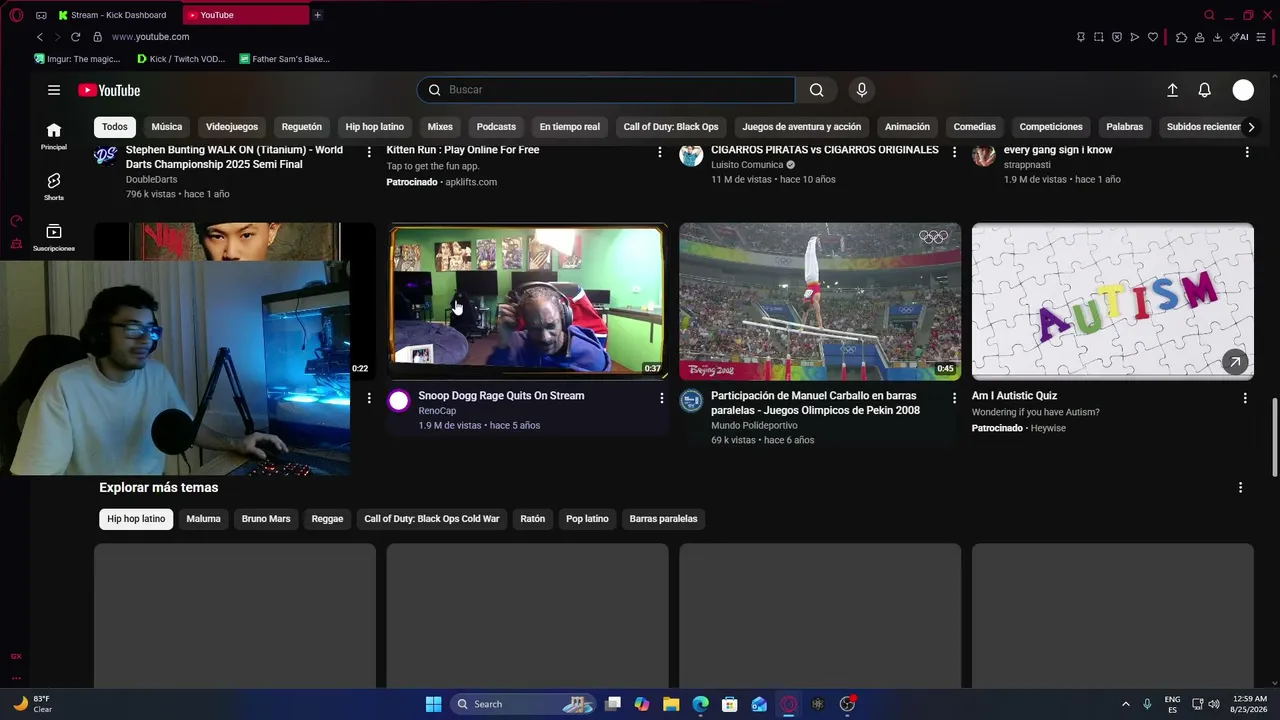Open the taskbar clock and date

tap(1249, 704)
